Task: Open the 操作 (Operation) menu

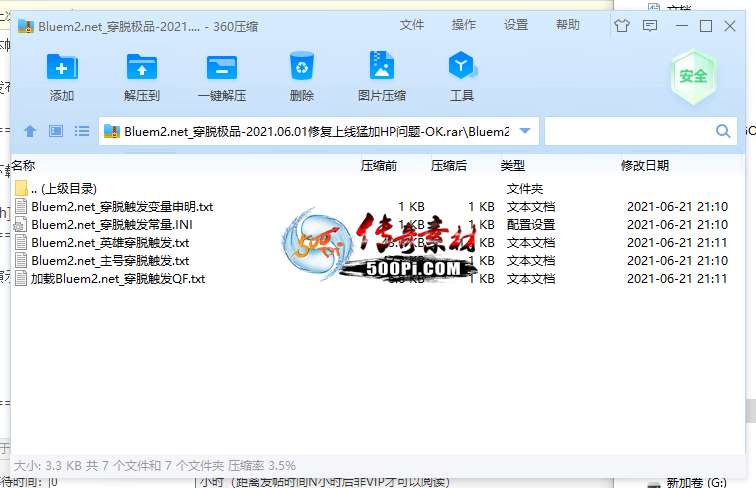Action: (464, 25)
